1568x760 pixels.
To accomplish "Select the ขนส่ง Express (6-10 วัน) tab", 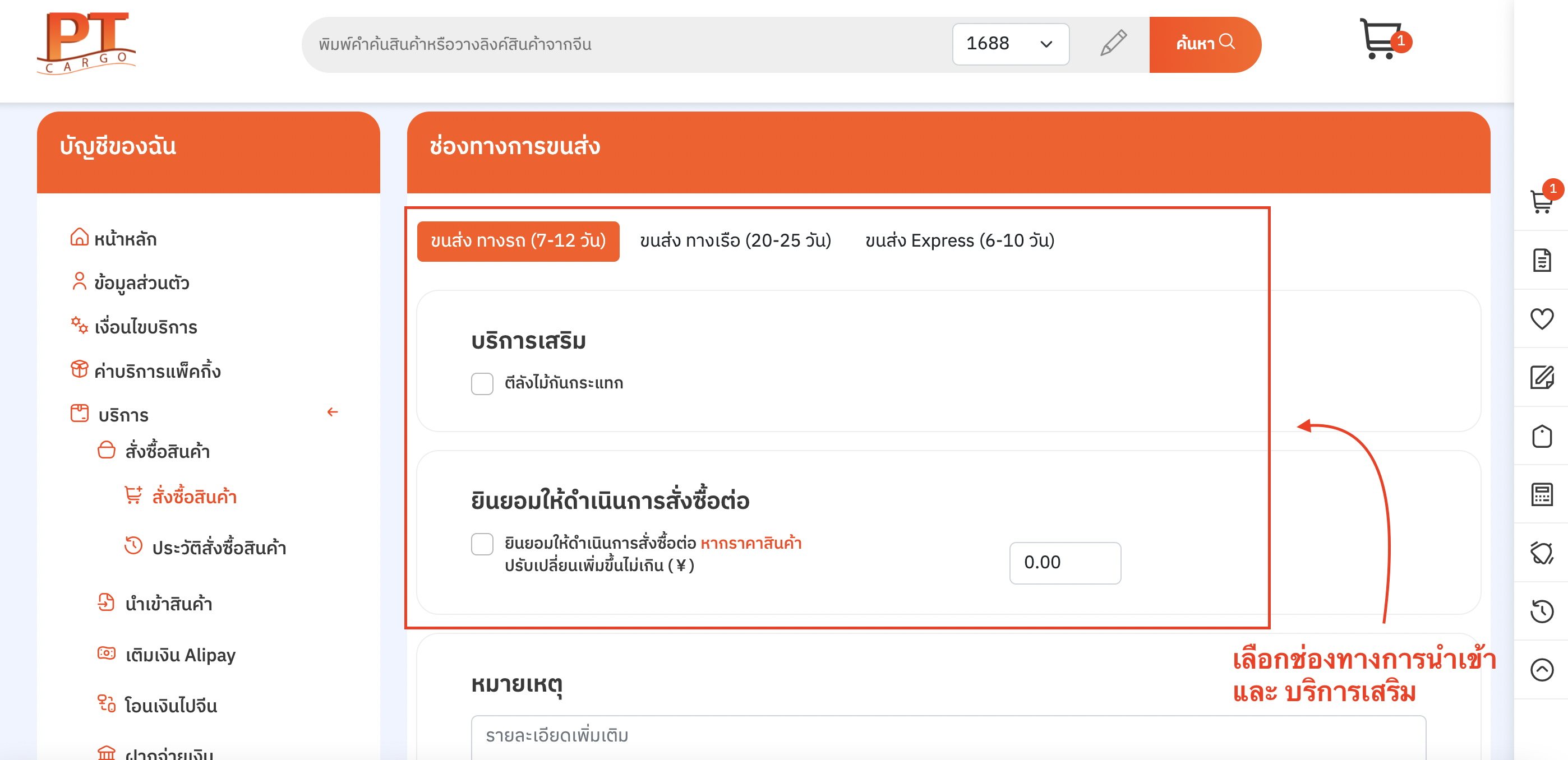I will coord(960,241).
